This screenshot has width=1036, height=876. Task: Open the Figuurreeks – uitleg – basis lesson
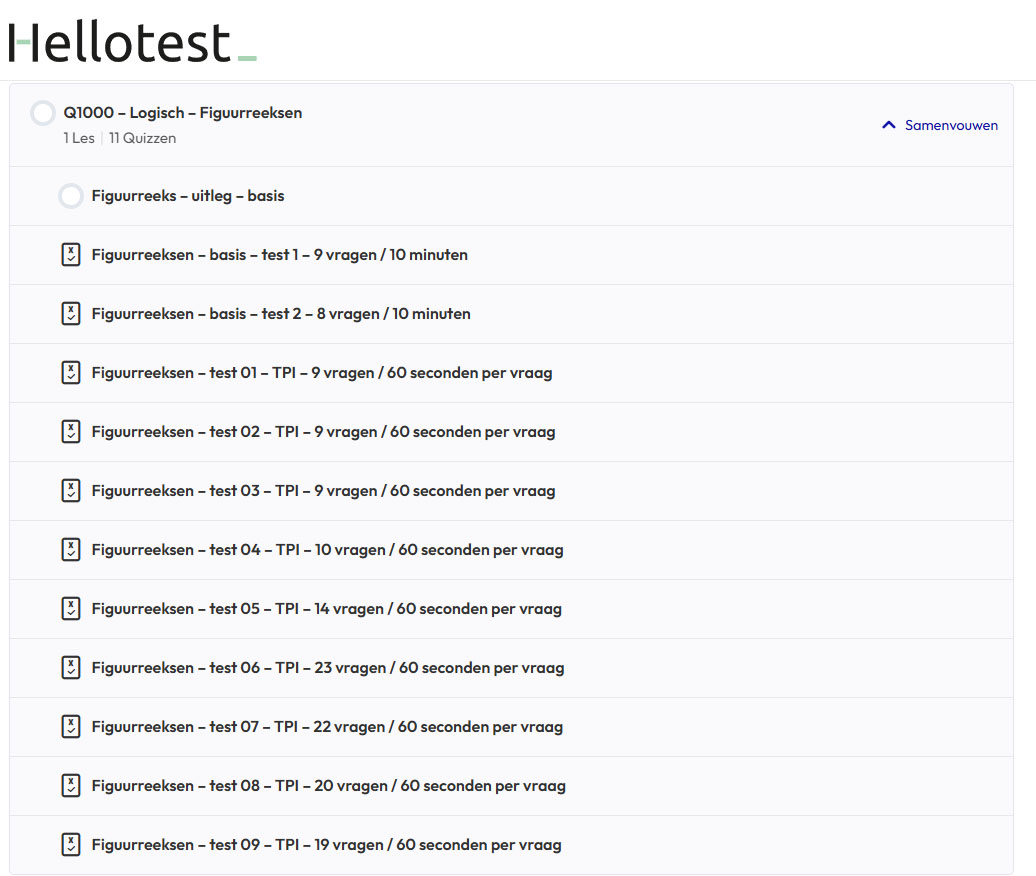tap(188, 196)
